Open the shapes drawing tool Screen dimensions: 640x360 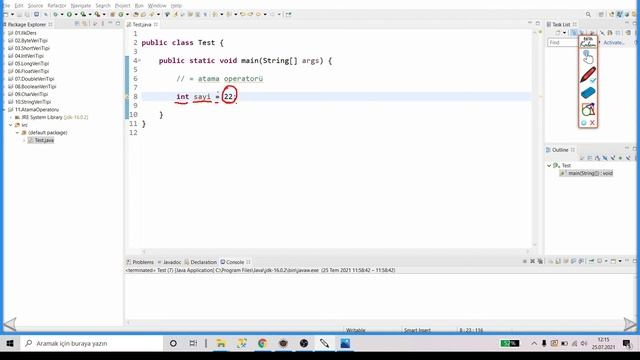[x=588, y=109]
